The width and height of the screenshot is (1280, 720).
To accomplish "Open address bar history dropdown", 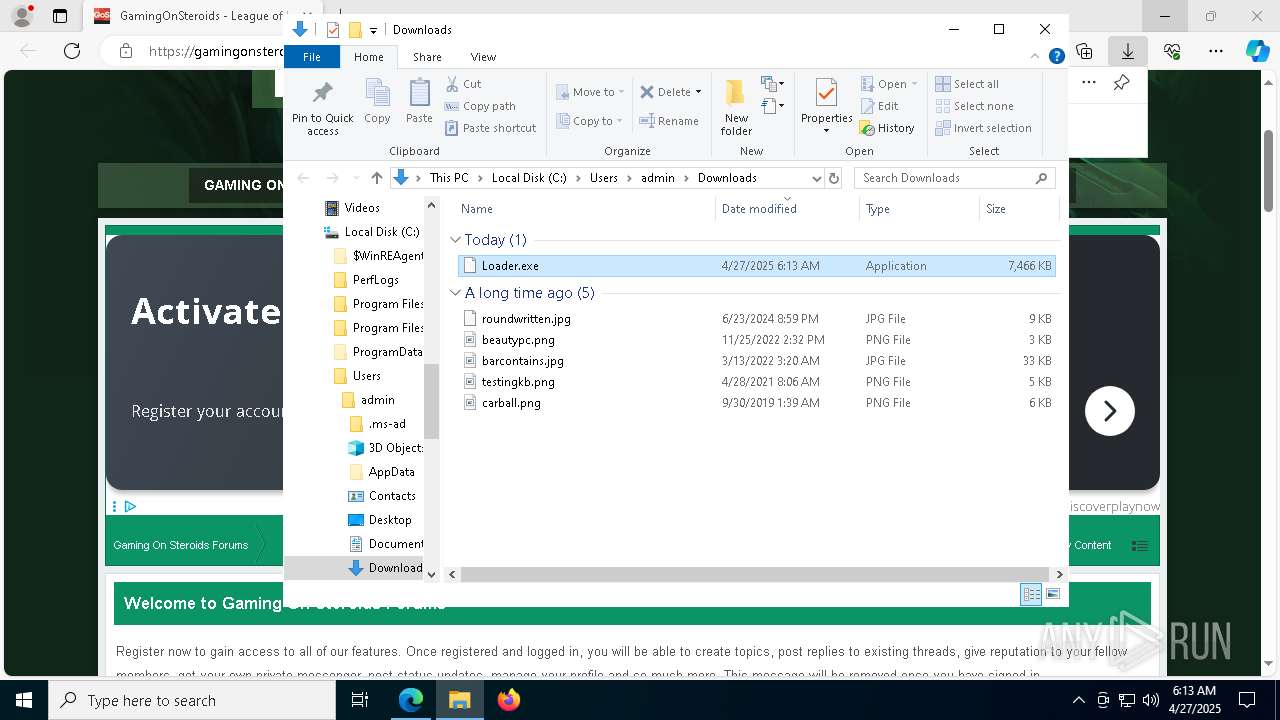I will pos(816,178).
